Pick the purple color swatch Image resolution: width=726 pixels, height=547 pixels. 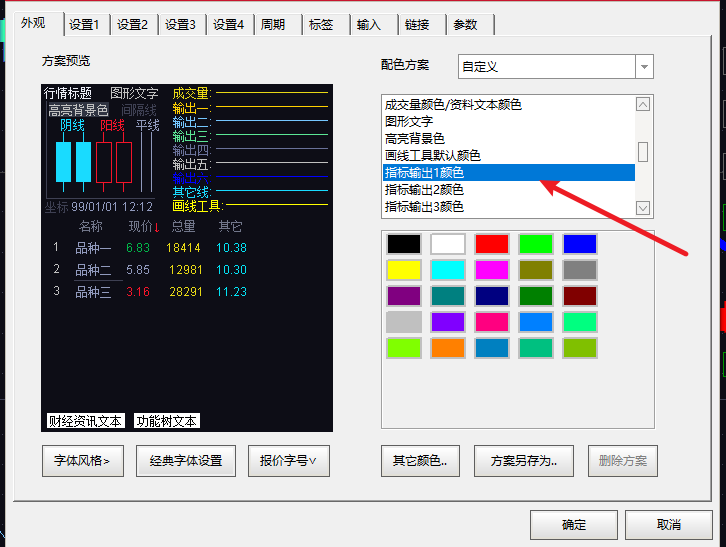tap(404, 296)
